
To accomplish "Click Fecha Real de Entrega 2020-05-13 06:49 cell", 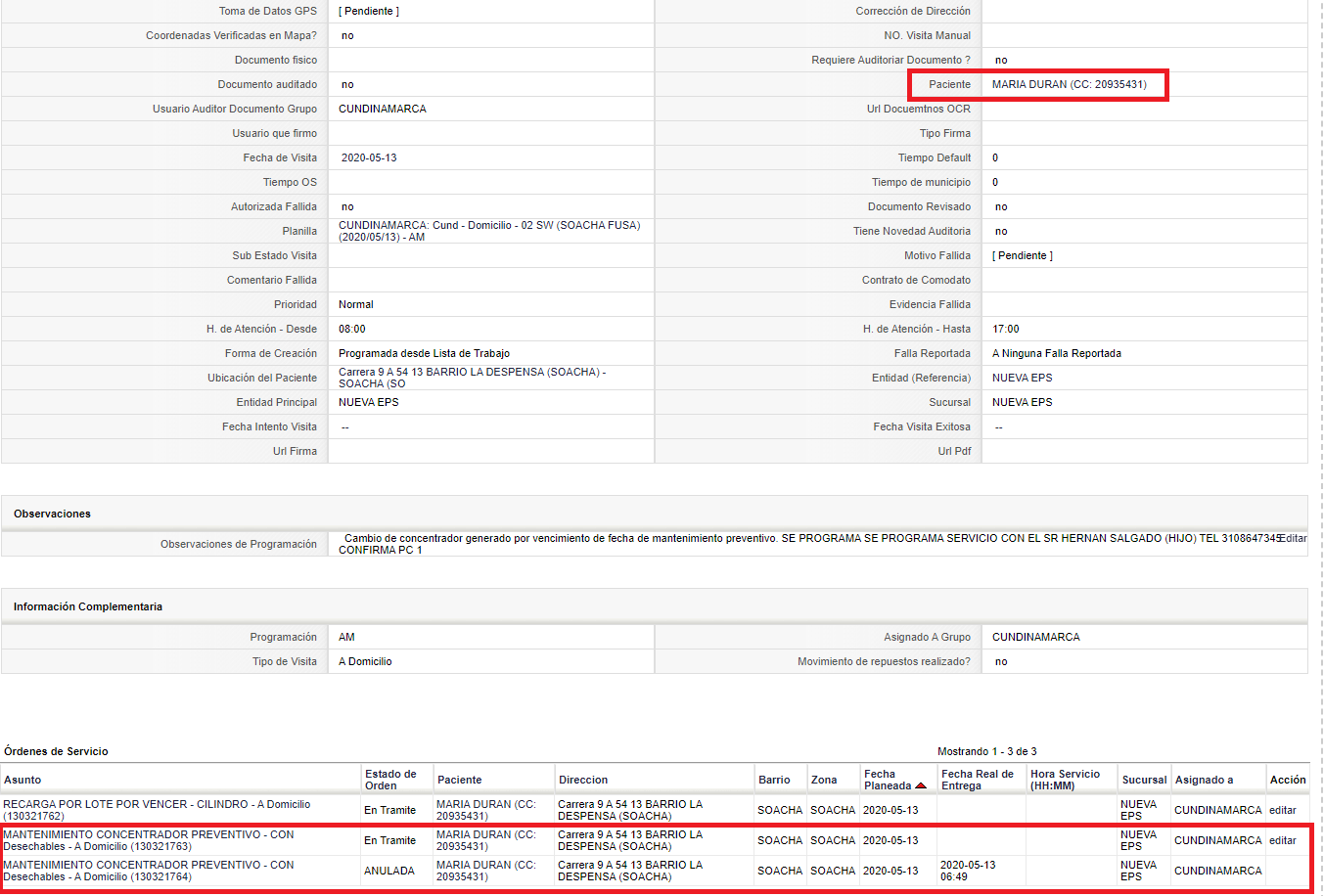I will [968, 871].
